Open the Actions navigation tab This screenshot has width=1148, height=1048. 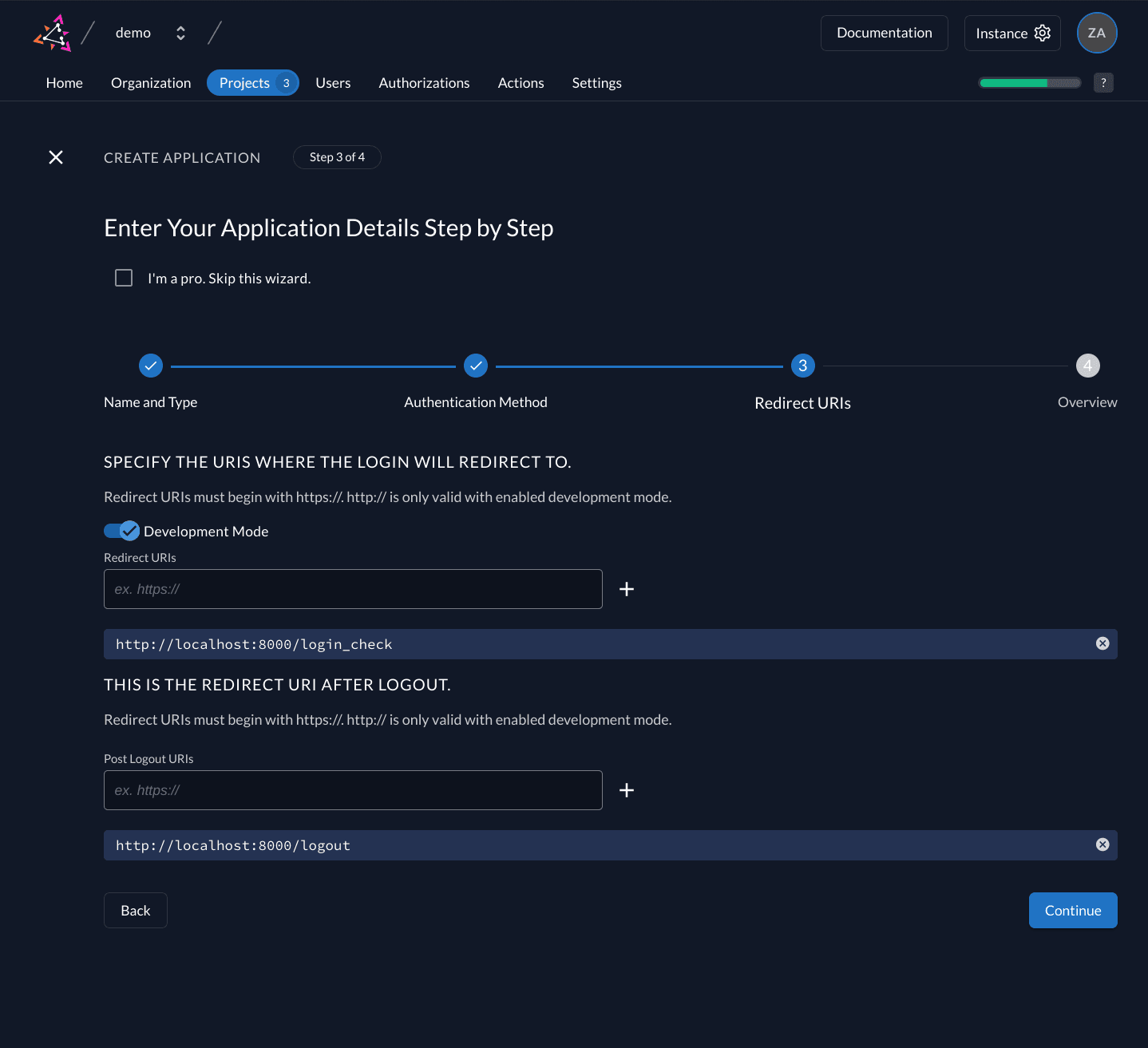[521, 82]
